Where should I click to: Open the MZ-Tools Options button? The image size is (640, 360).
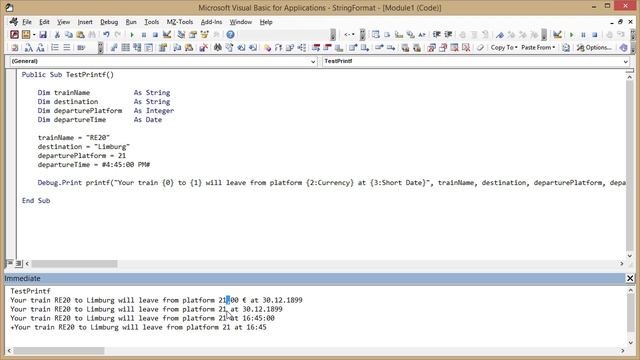[x=594, y=48]
